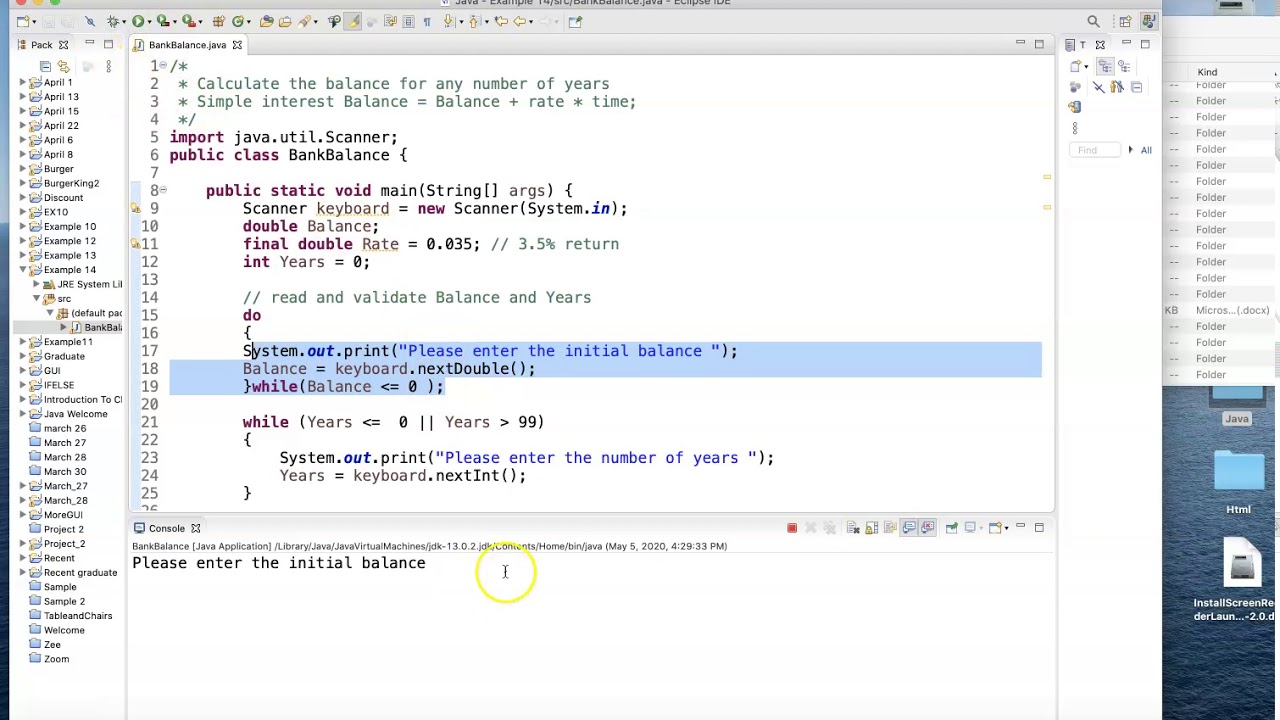Open the New wizard dropdown arrow in the toolbar
Image resolution: width=1280 pixels, height=720 pixels.
tap(34, 22)
